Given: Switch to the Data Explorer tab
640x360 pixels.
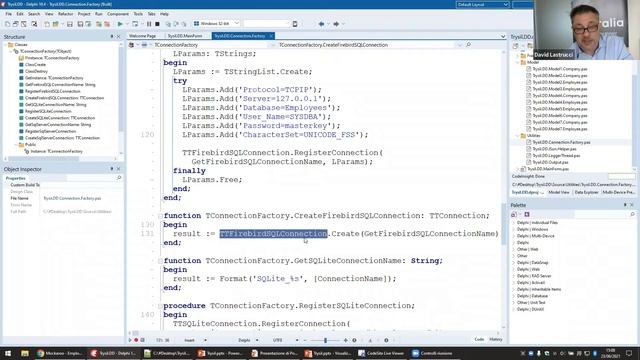Looking at the screenshot, I should coord(586,192).
